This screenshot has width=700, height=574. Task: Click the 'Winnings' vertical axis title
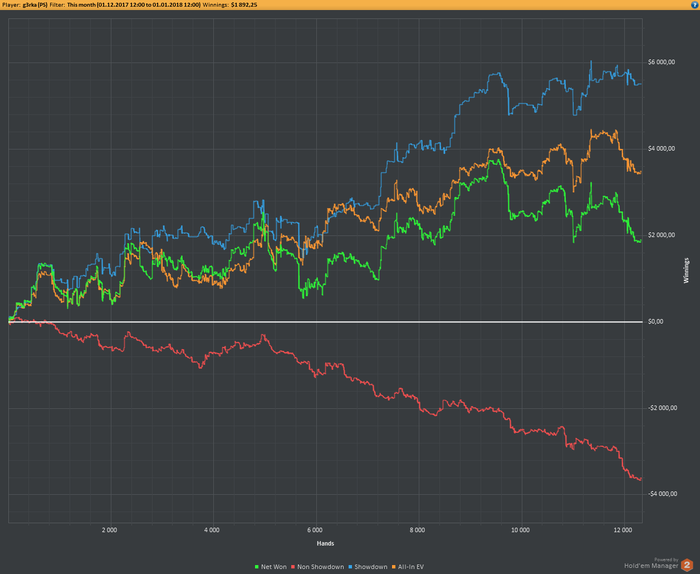pyautogui.click(x=686, y=270)
